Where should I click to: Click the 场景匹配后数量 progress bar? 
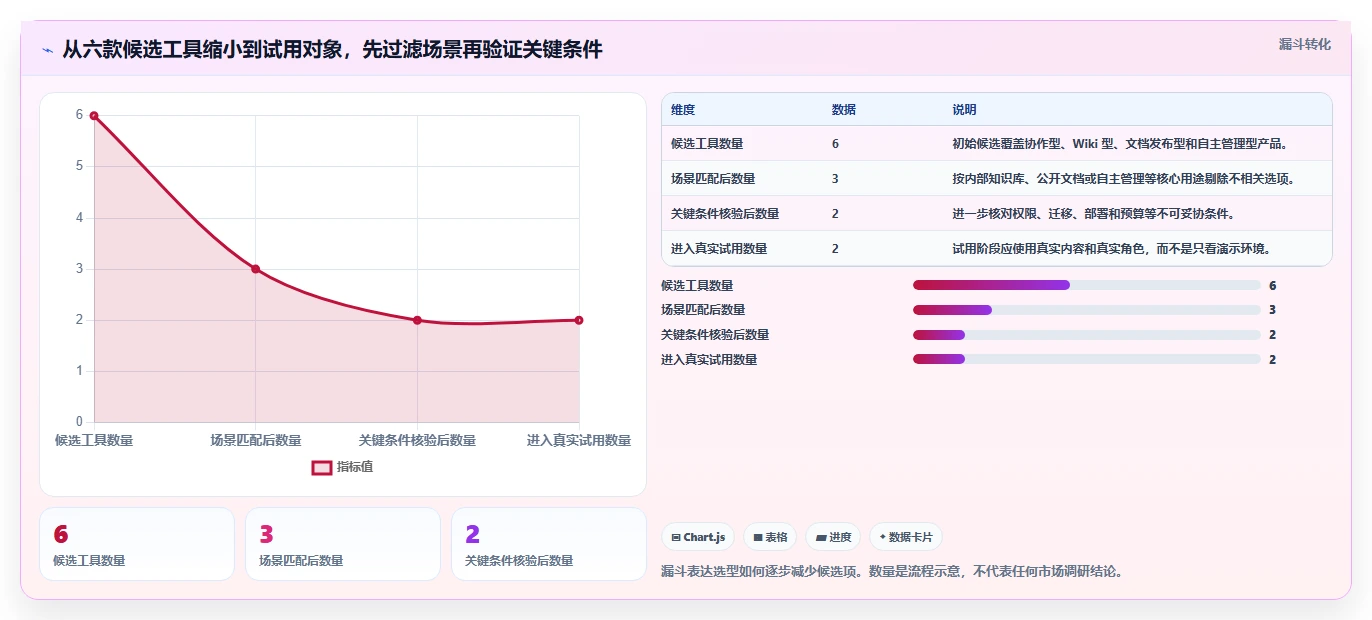click(1086, 310)
